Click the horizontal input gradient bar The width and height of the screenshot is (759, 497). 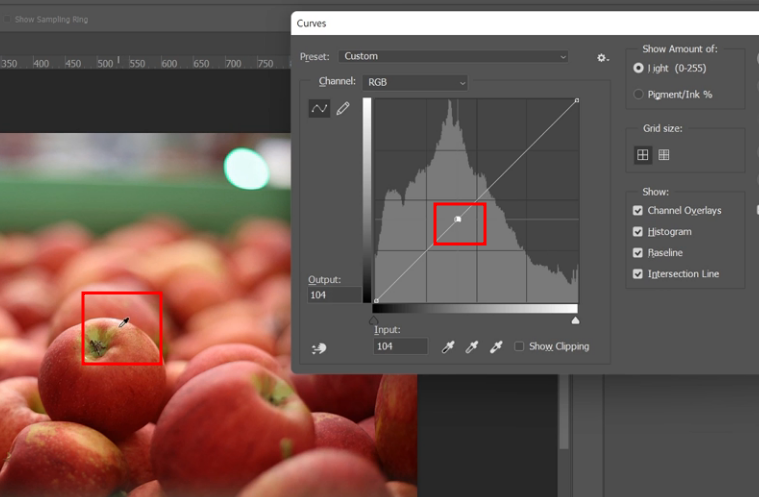coord(475,309)
